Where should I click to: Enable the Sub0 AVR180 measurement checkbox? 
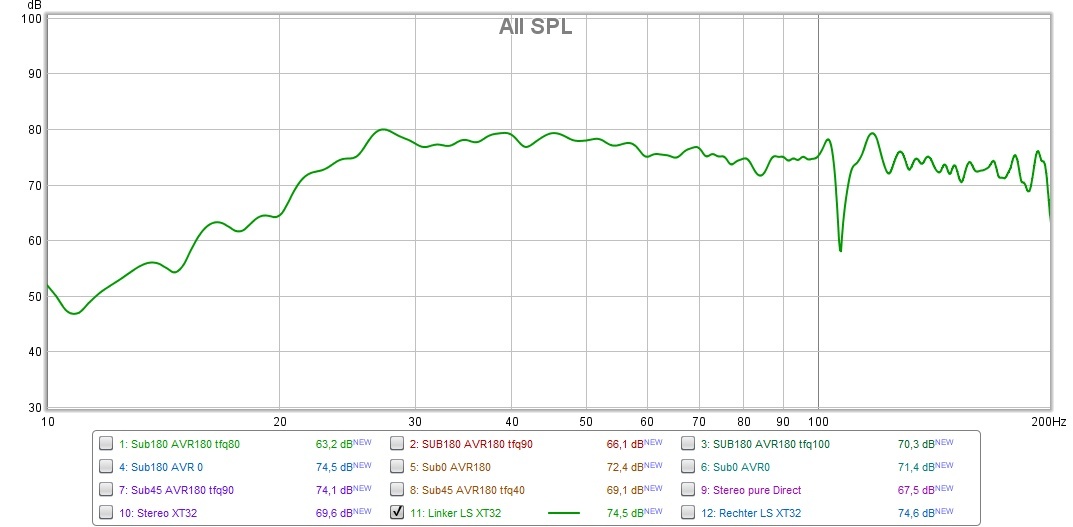pyautogui.click(x=397, y=467)
